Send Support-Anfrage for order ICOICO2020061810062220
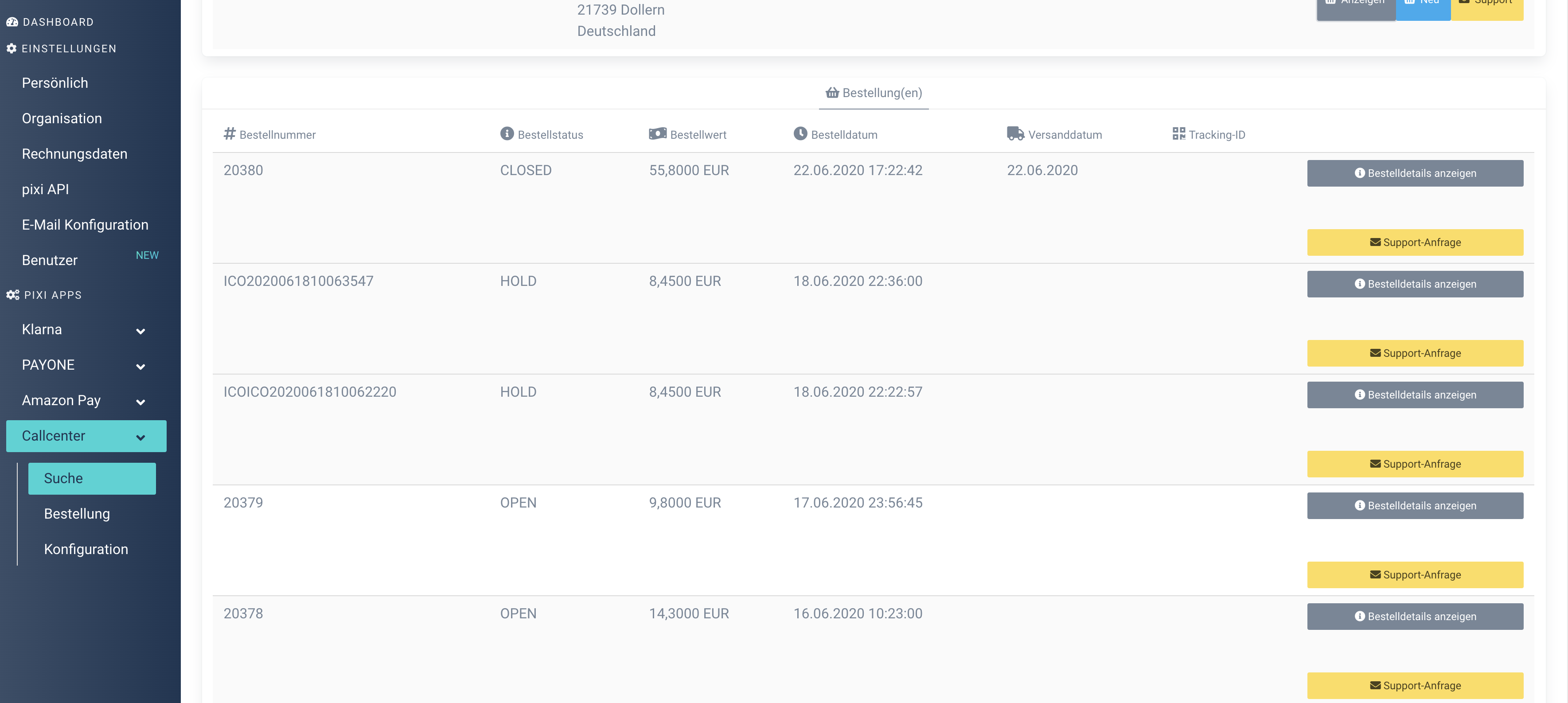The image size is (1568, 703). tap(1415, 464)
